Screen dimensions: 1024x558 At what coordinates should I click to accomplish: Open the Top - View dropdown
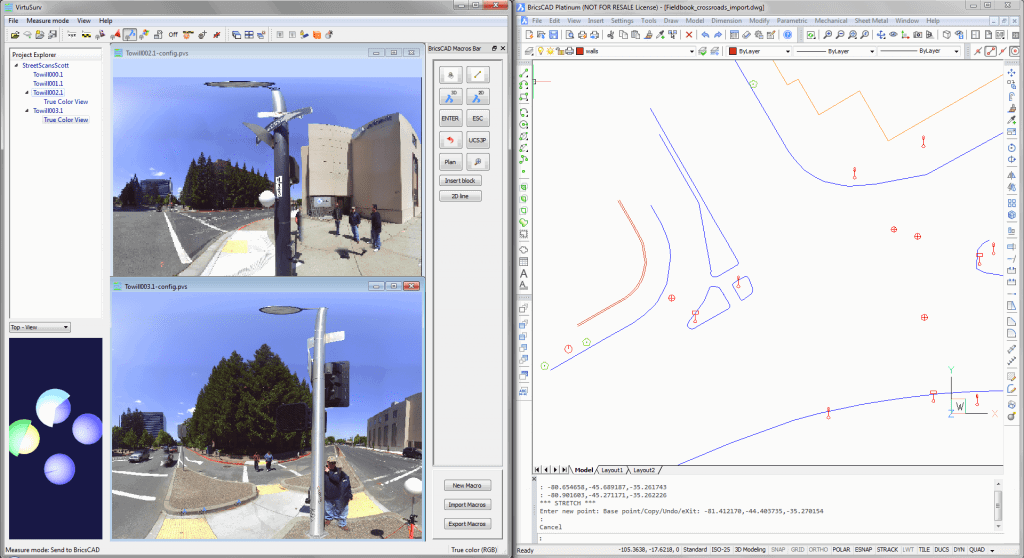(39, 327)
